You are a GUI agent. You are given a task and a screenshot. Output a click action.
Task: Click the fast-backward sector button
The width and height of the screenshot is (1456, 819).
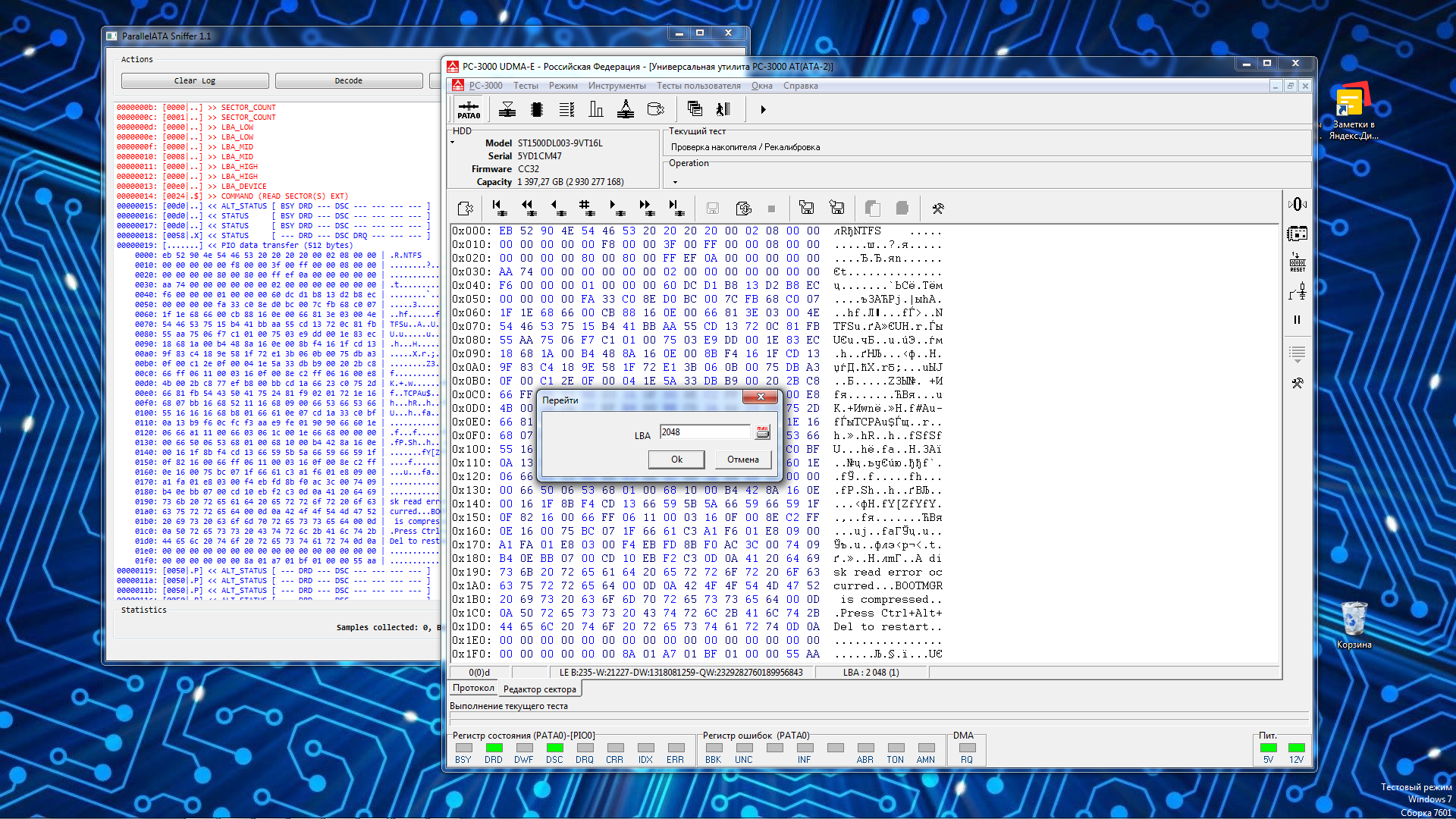528,208
